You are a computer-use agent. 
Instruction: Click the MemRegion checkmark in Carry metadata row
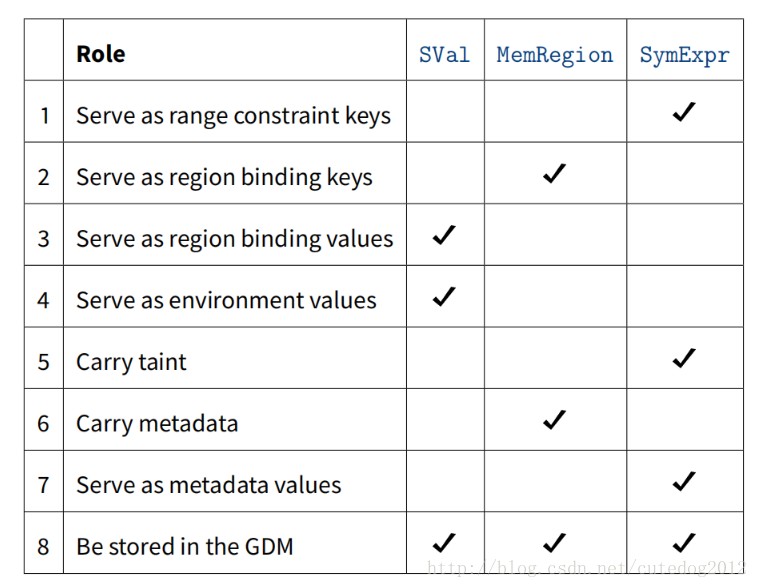(x=554, y=420)
